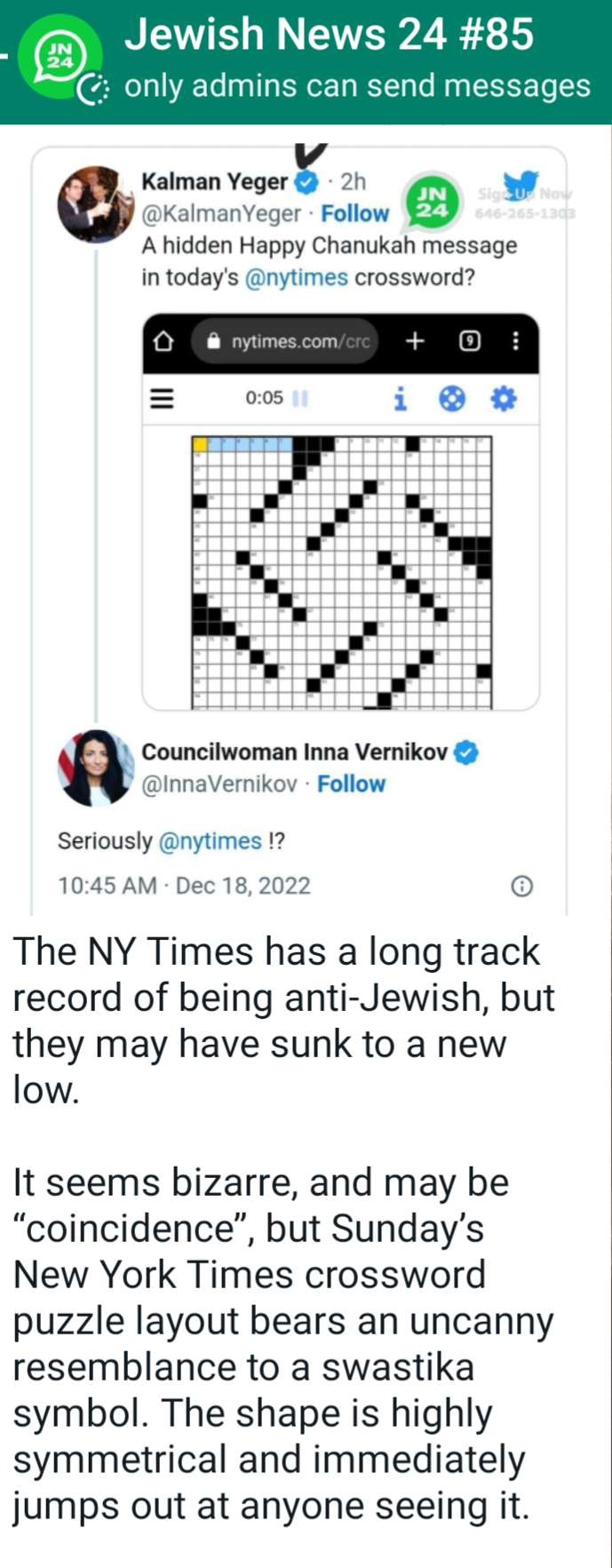Click the browser home icon in the screenshot
612x1568 pixels.
click(164, 342)
